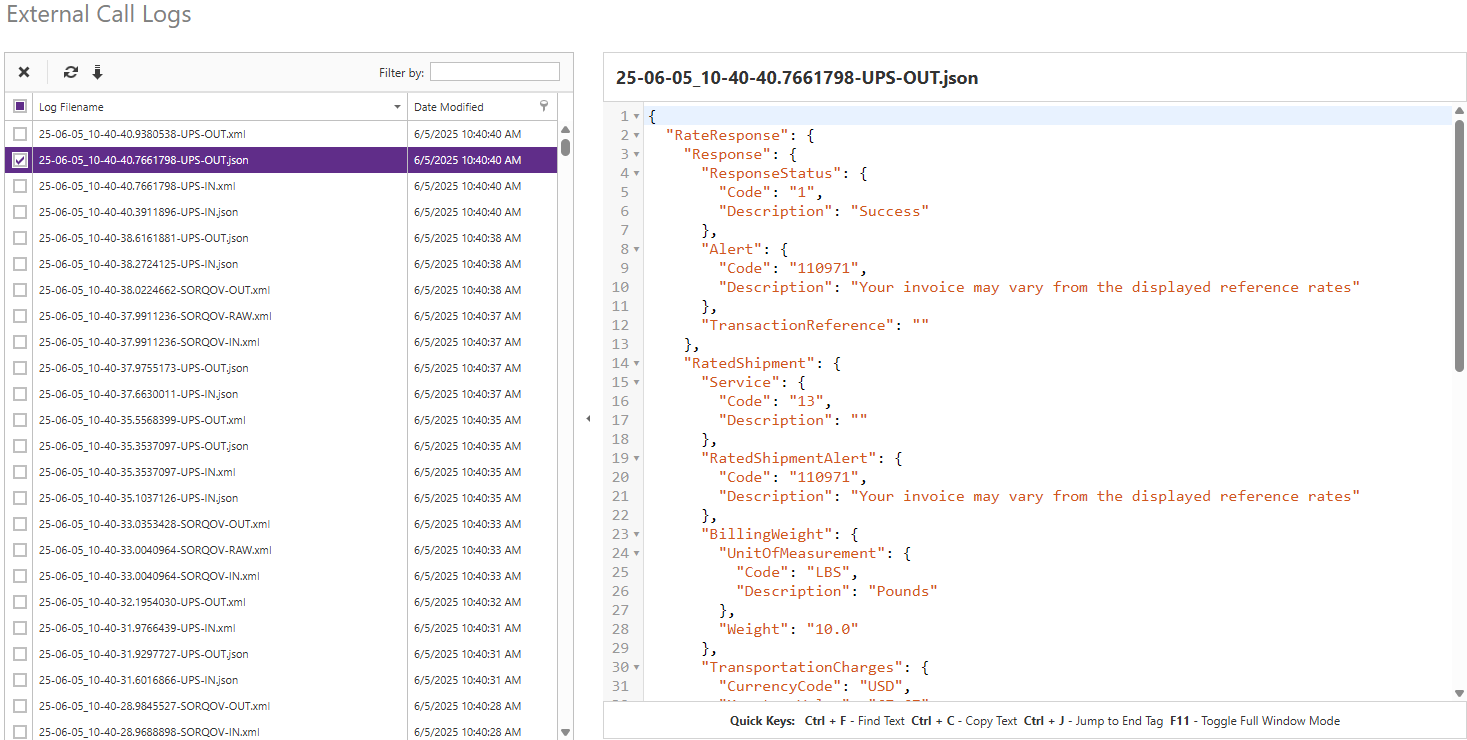Fold the ResponseStatus block at line 4
Viewport: 1467px width, 740px height.
(x=637, y=173)
